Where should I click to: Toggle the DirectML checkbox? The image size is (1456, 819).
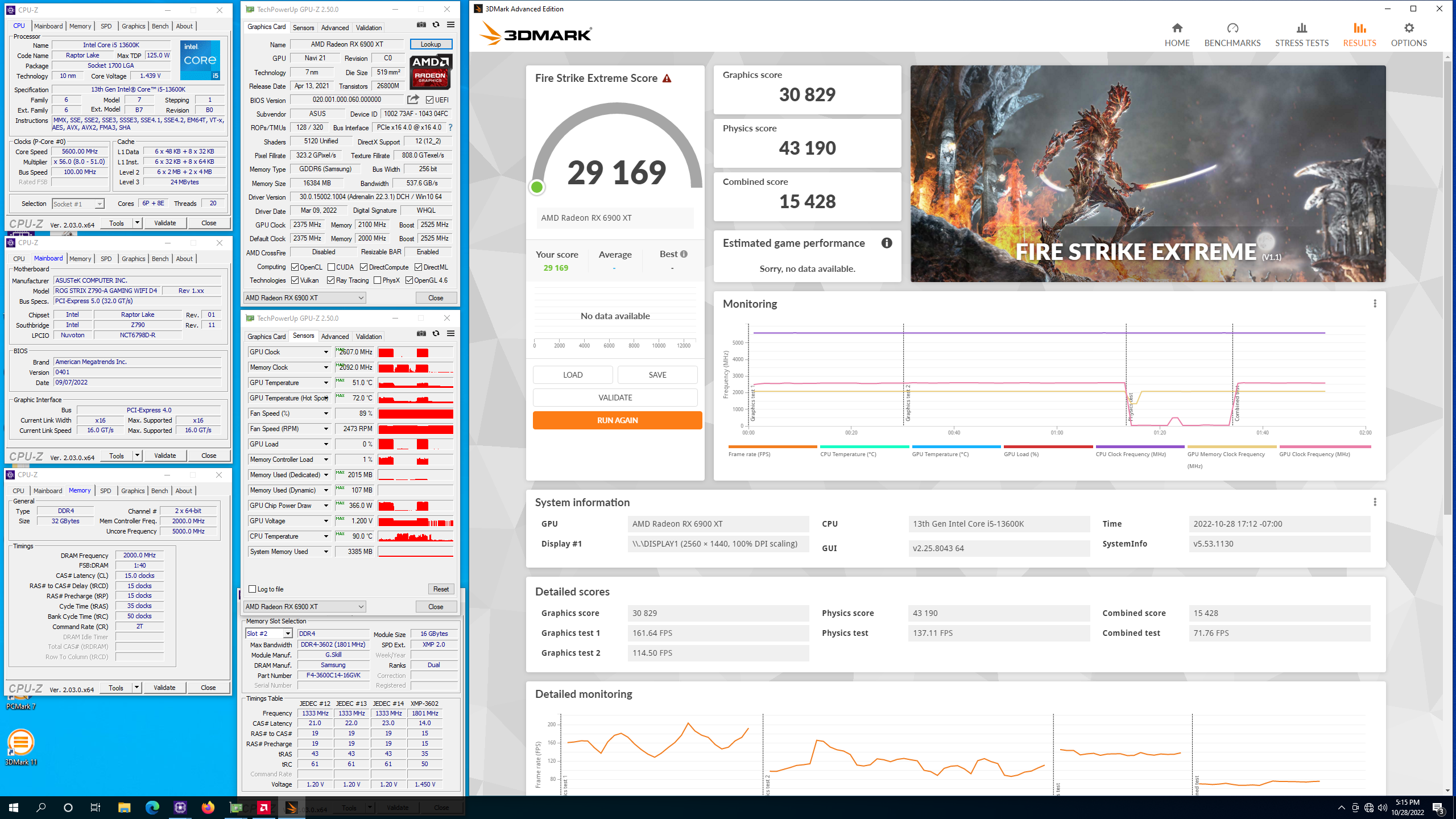click(418, 267)
